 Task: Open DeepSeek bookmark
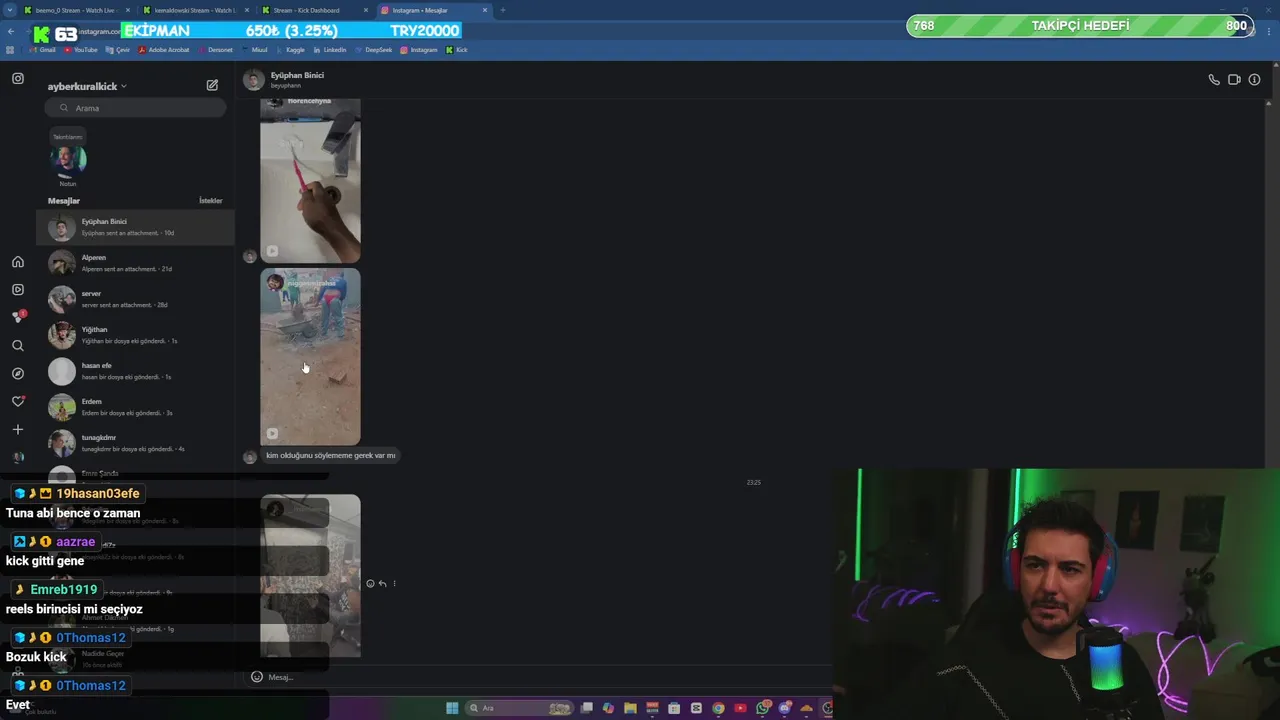[373, 50]
